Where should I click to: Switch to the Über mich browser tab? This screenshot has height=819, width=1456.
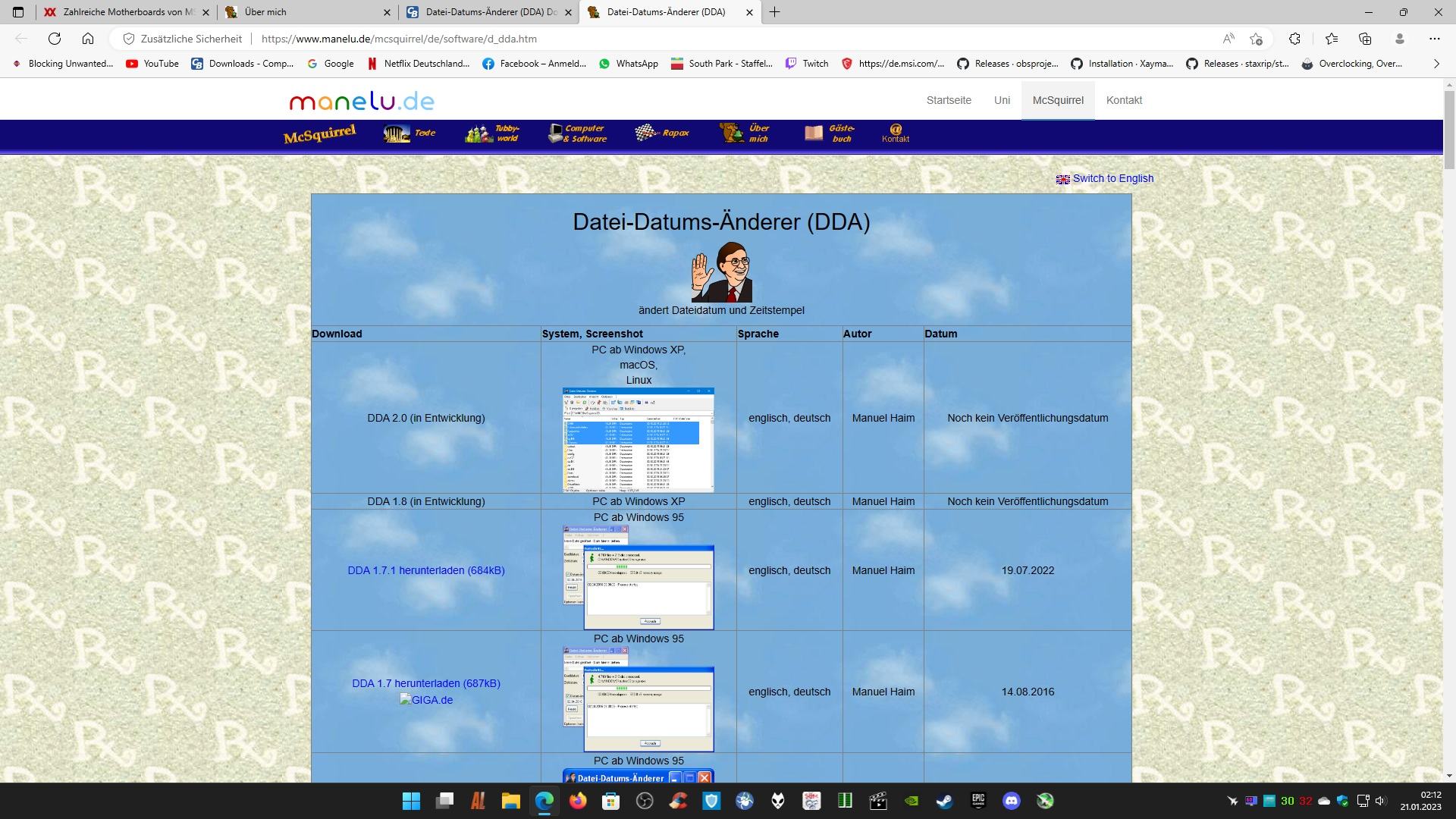(307, 12)
